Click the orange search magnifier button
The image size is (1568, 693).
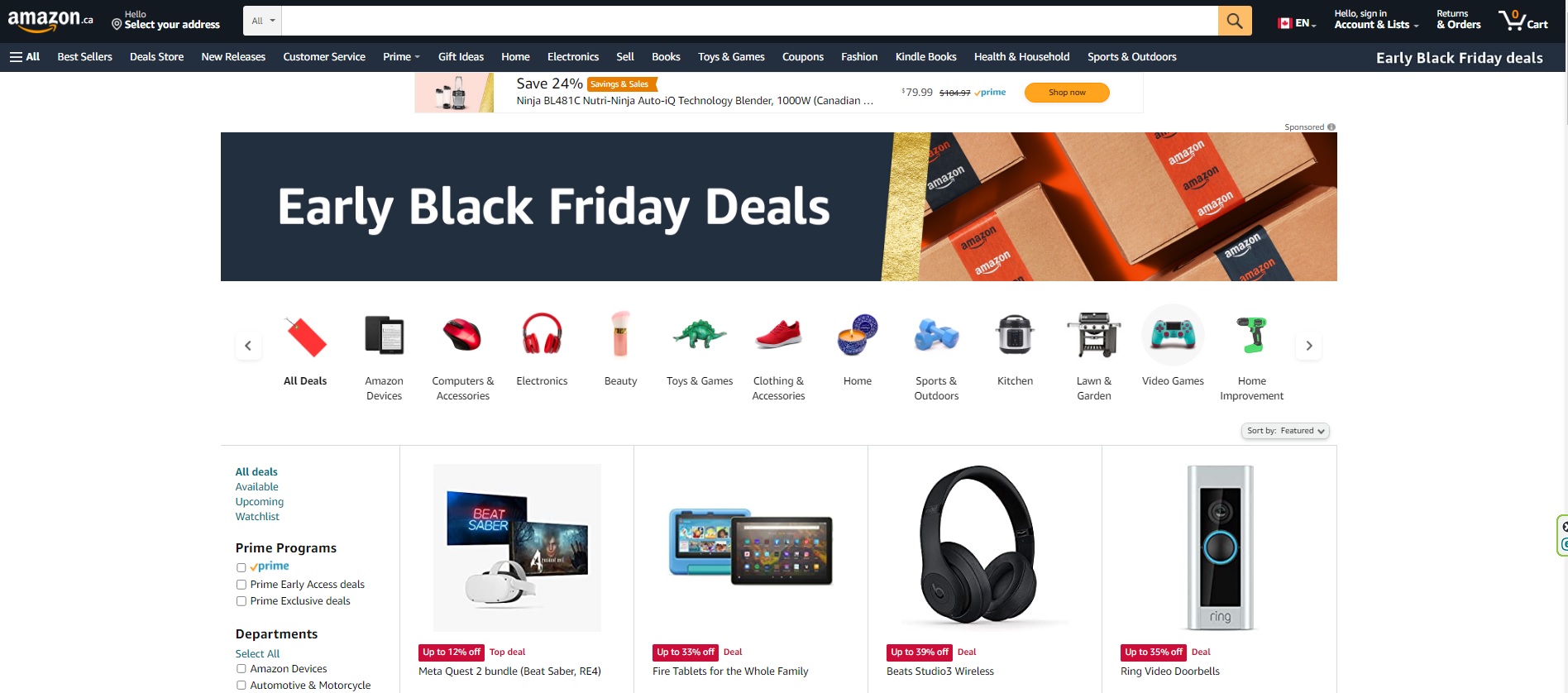click(x=1234, y=21)
